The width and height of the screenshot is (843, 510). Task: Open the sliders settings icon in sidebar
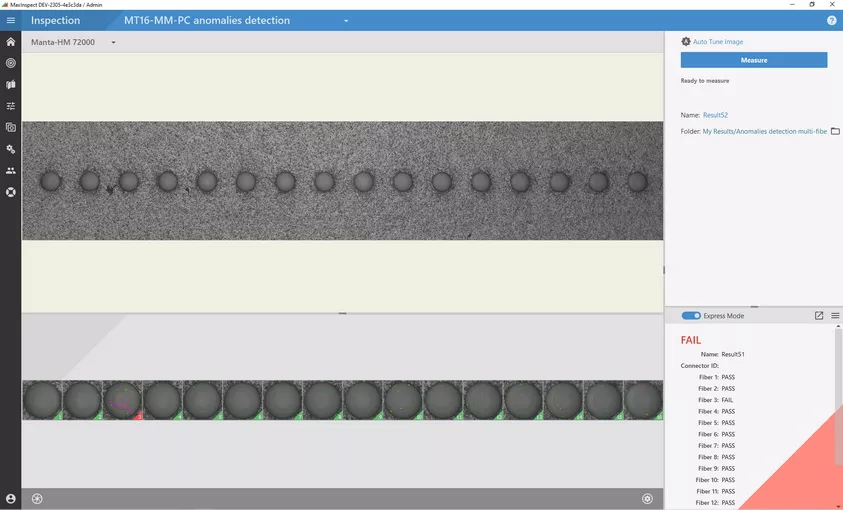tap(10, 106)
